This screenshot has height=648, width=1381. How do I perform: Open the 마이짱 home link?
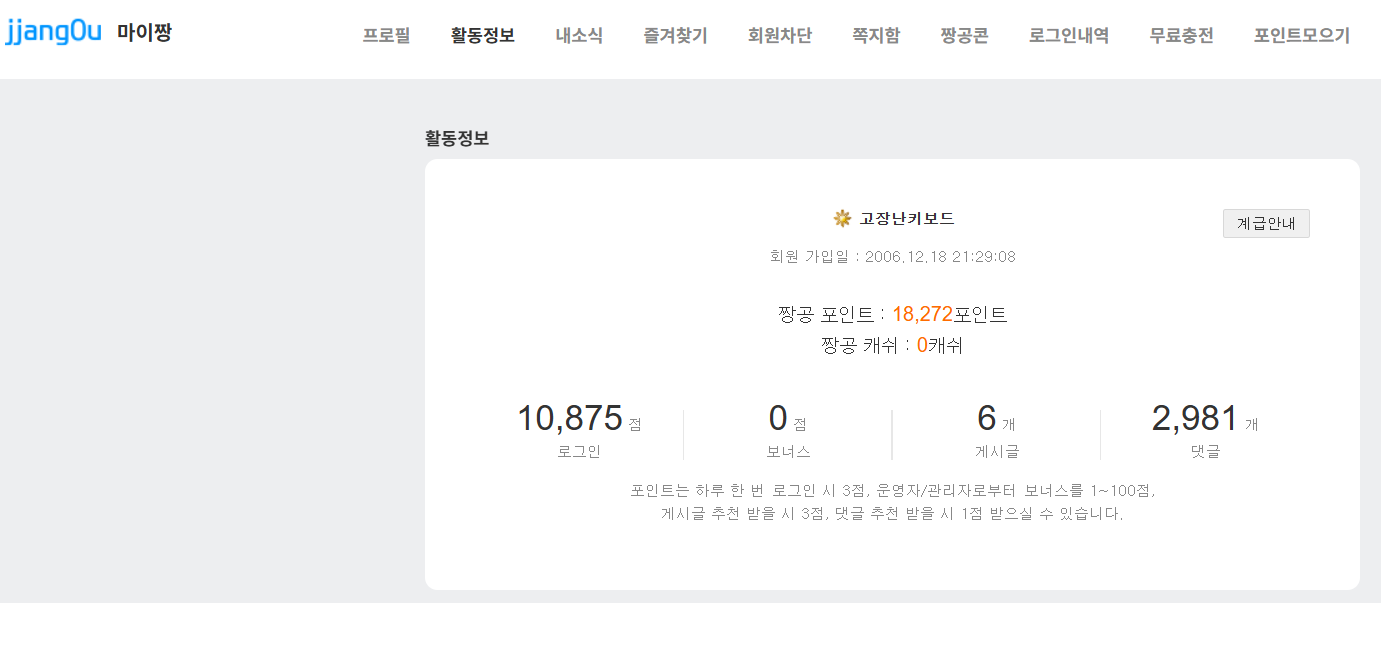pos(144,32)
